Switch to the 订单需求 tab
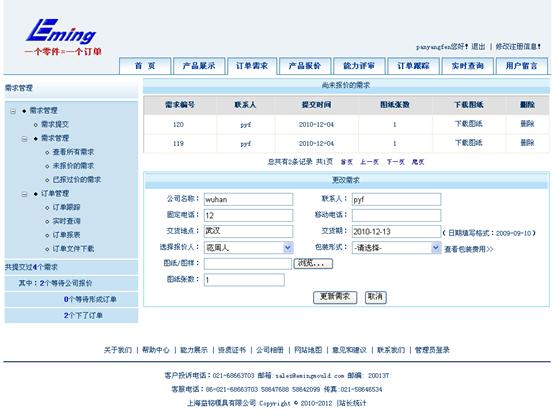The width and height of the screenshot is (553, 417). coord(252,66)
